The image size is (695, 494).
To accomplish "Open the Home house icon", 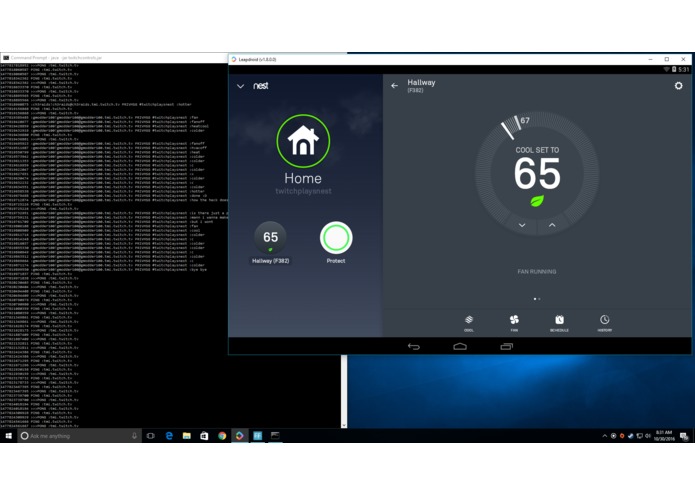I will click(303, 141).
